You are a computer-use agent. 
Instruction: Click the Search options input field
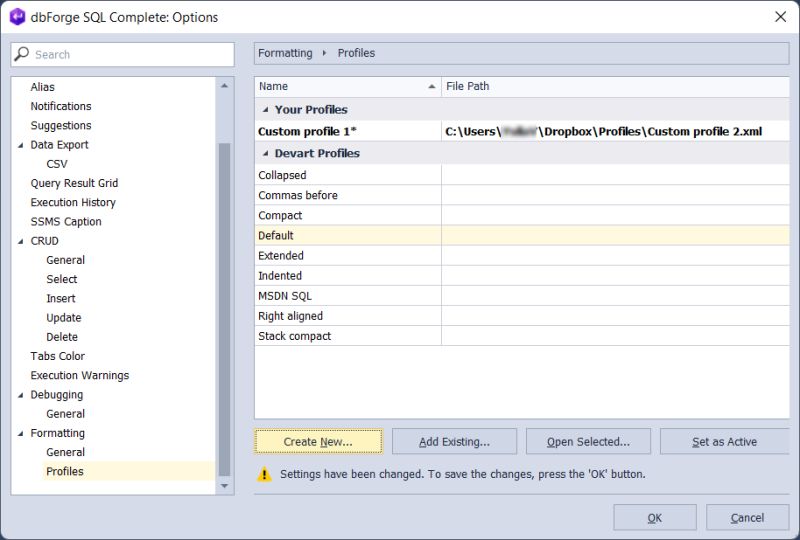[122, 54]
